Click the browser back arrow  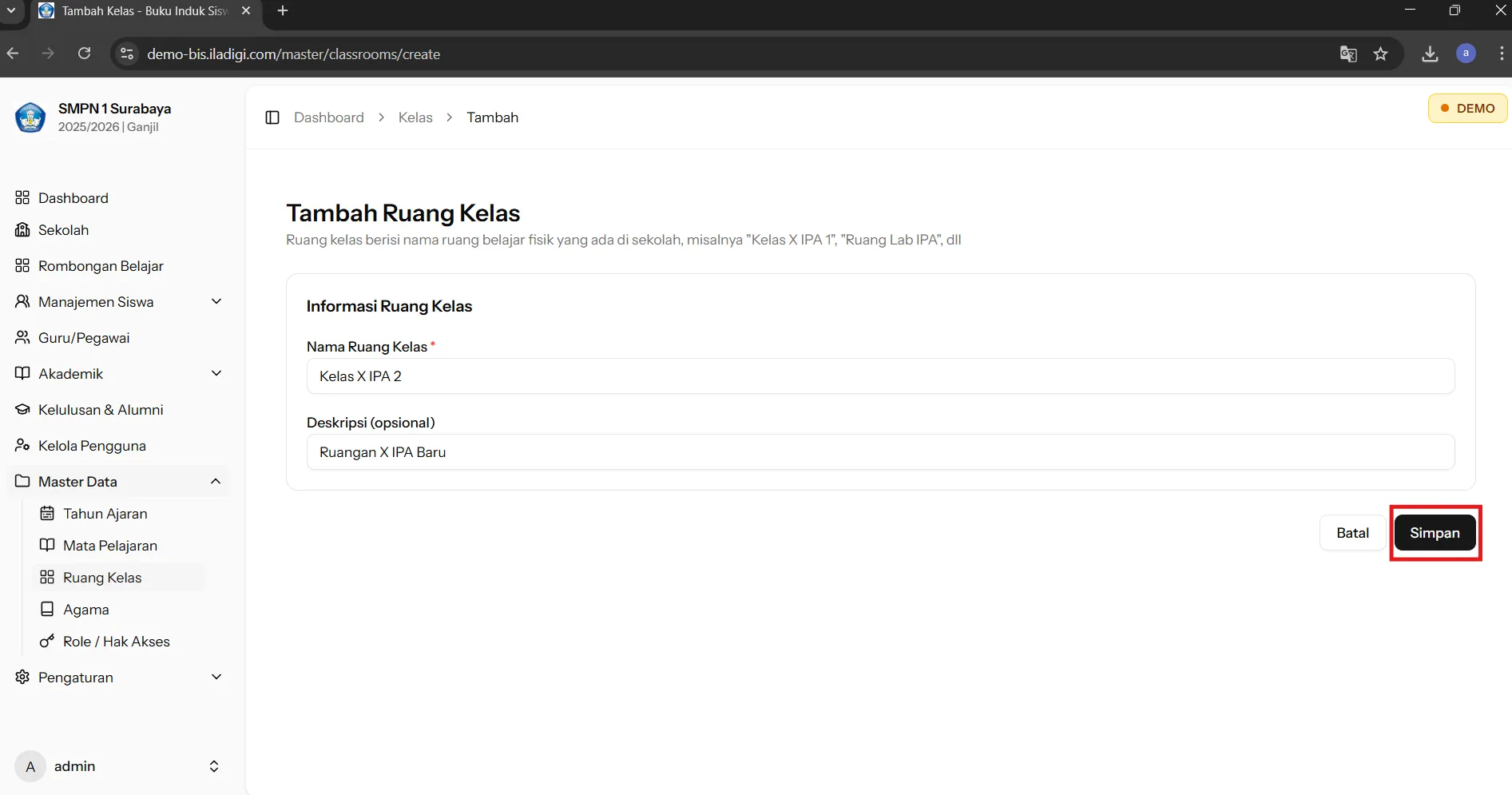click(13, 54)
